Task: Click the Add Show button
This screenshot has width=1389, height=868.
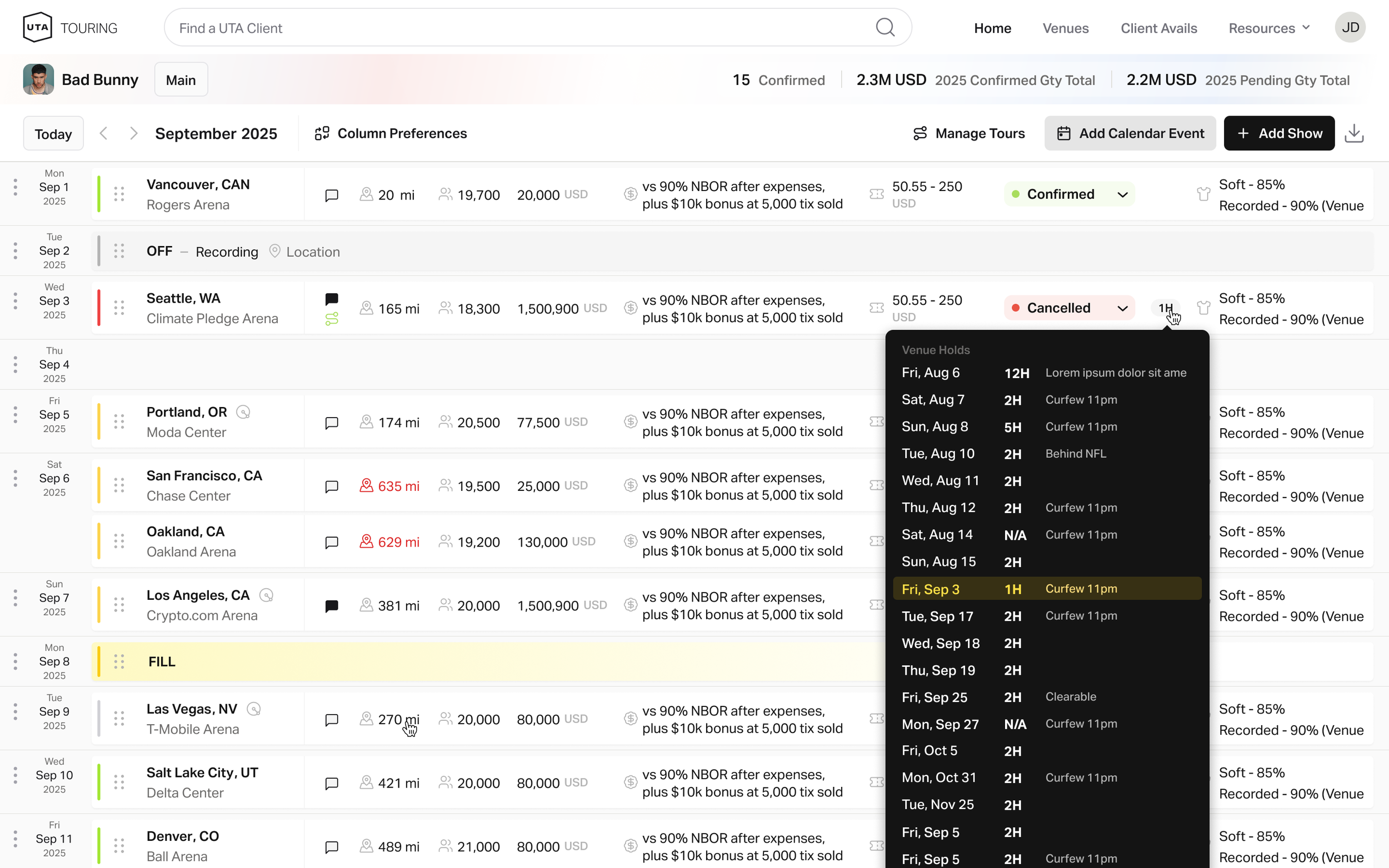Action: coord(1279,133)
